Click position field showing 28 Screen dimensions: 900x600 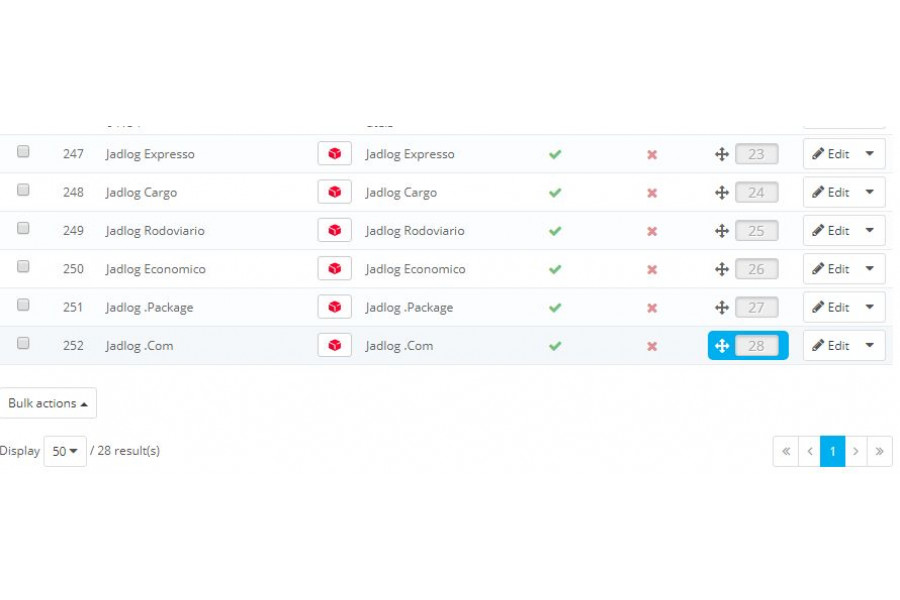click(x=757, y=346)
